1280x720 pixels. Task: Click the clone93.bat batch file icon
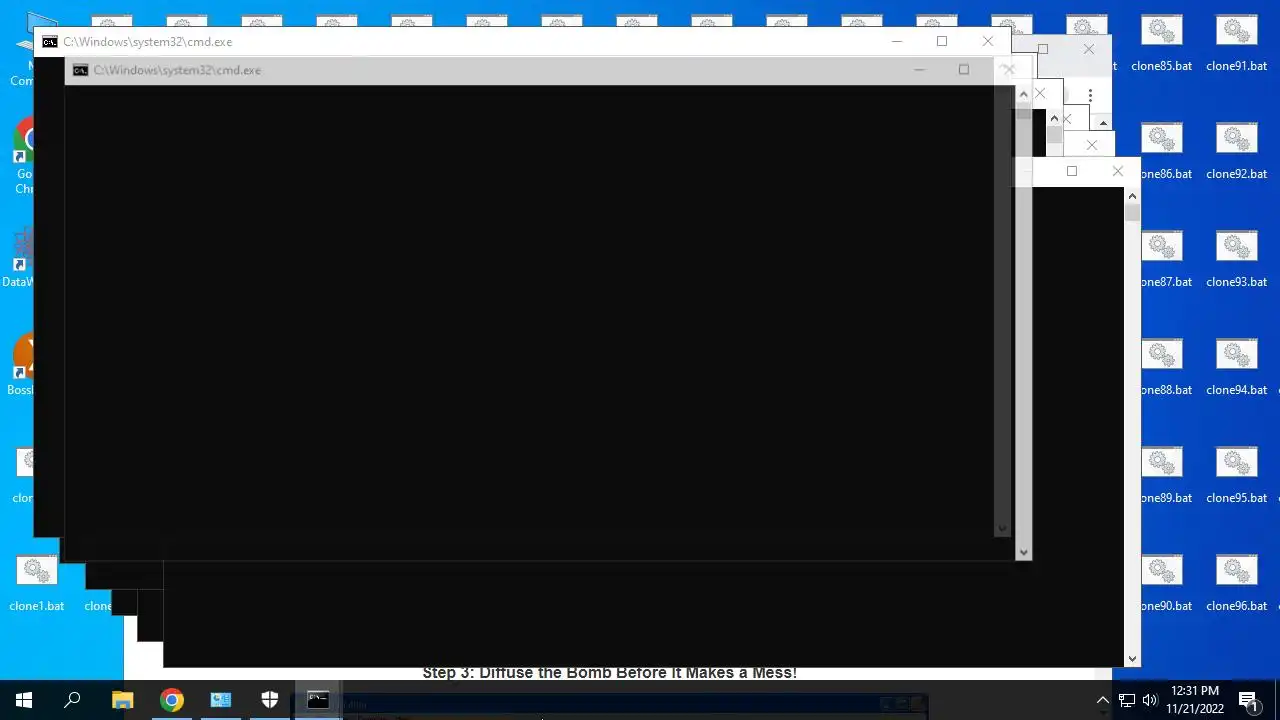[1236, 261]
